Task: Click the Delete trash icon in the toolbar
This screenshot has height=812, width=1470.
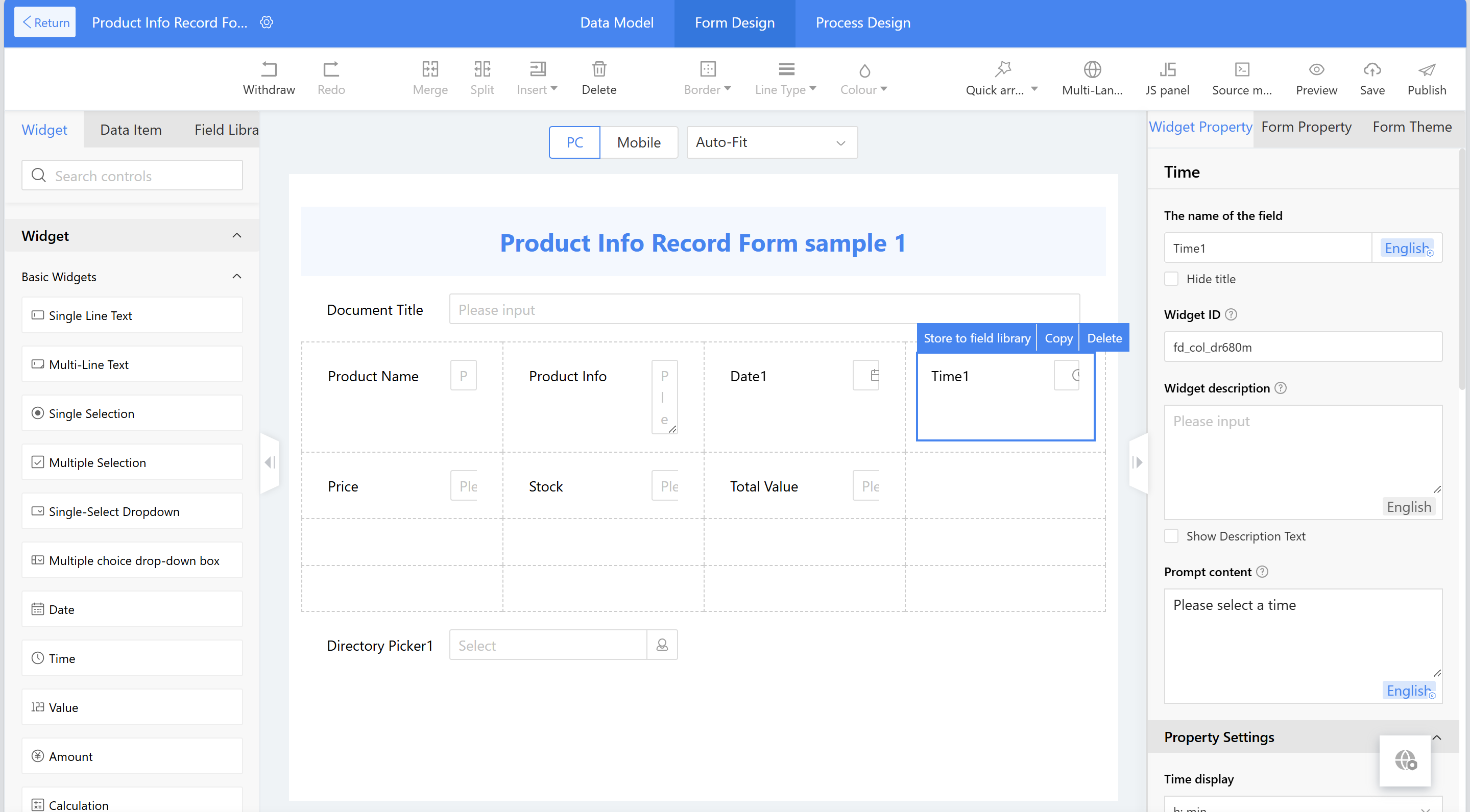Action: [598, 69]
